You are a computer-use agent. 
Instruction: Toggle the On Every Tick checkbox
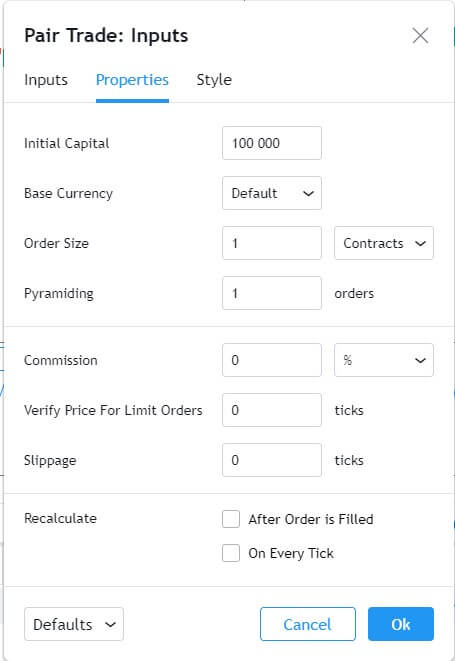(x=231, y=553)
